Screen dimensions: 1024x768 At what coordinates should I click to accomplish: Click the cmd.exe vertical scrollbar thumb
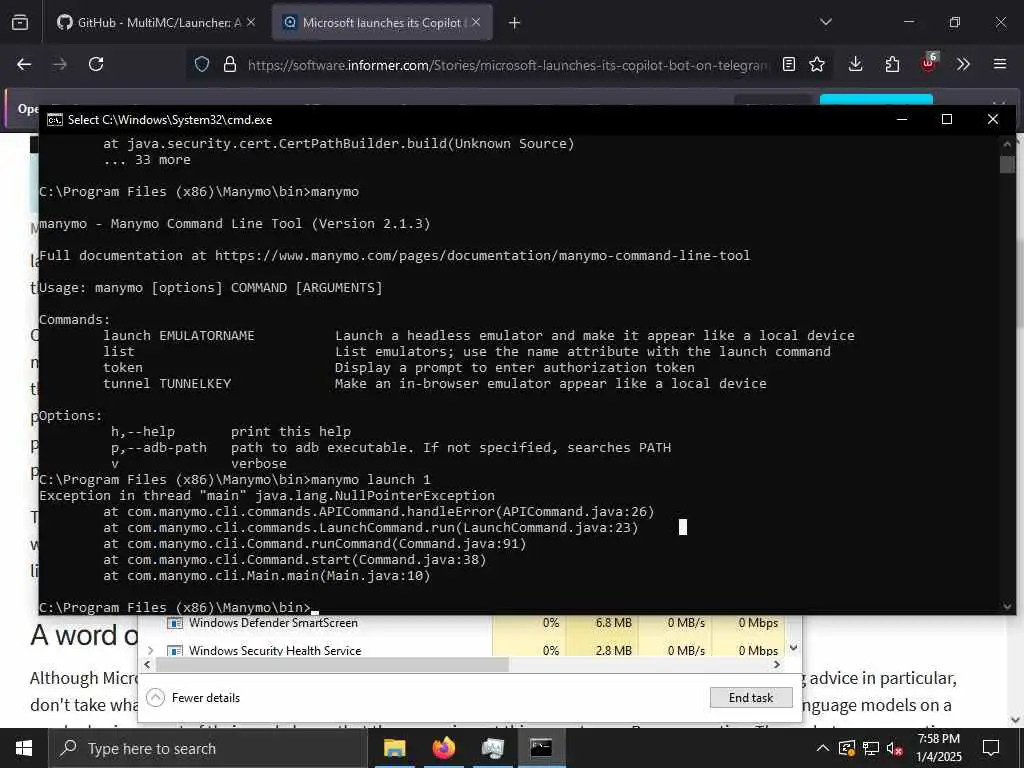pyautogui.click(x=1007, y=164)
